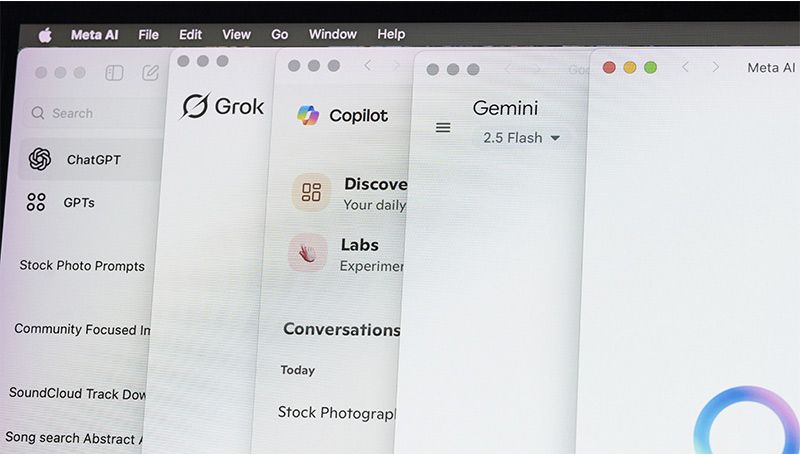The width and height of the screenshot is (800, 455).
Task: Open the Labs hand icon in Copilot
Action: tap(308, 253)
